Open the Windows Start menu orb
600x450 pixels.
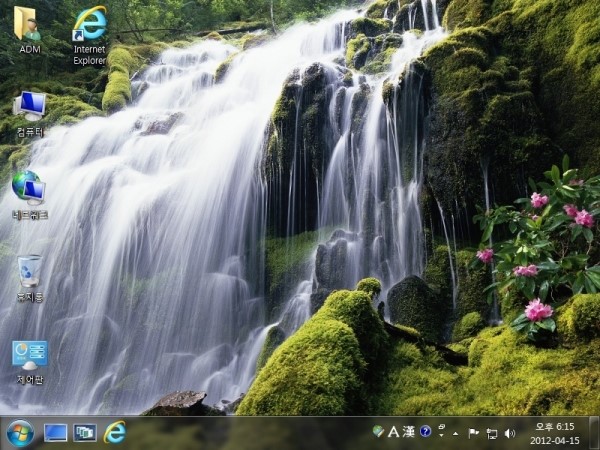(x=19, y=432)
